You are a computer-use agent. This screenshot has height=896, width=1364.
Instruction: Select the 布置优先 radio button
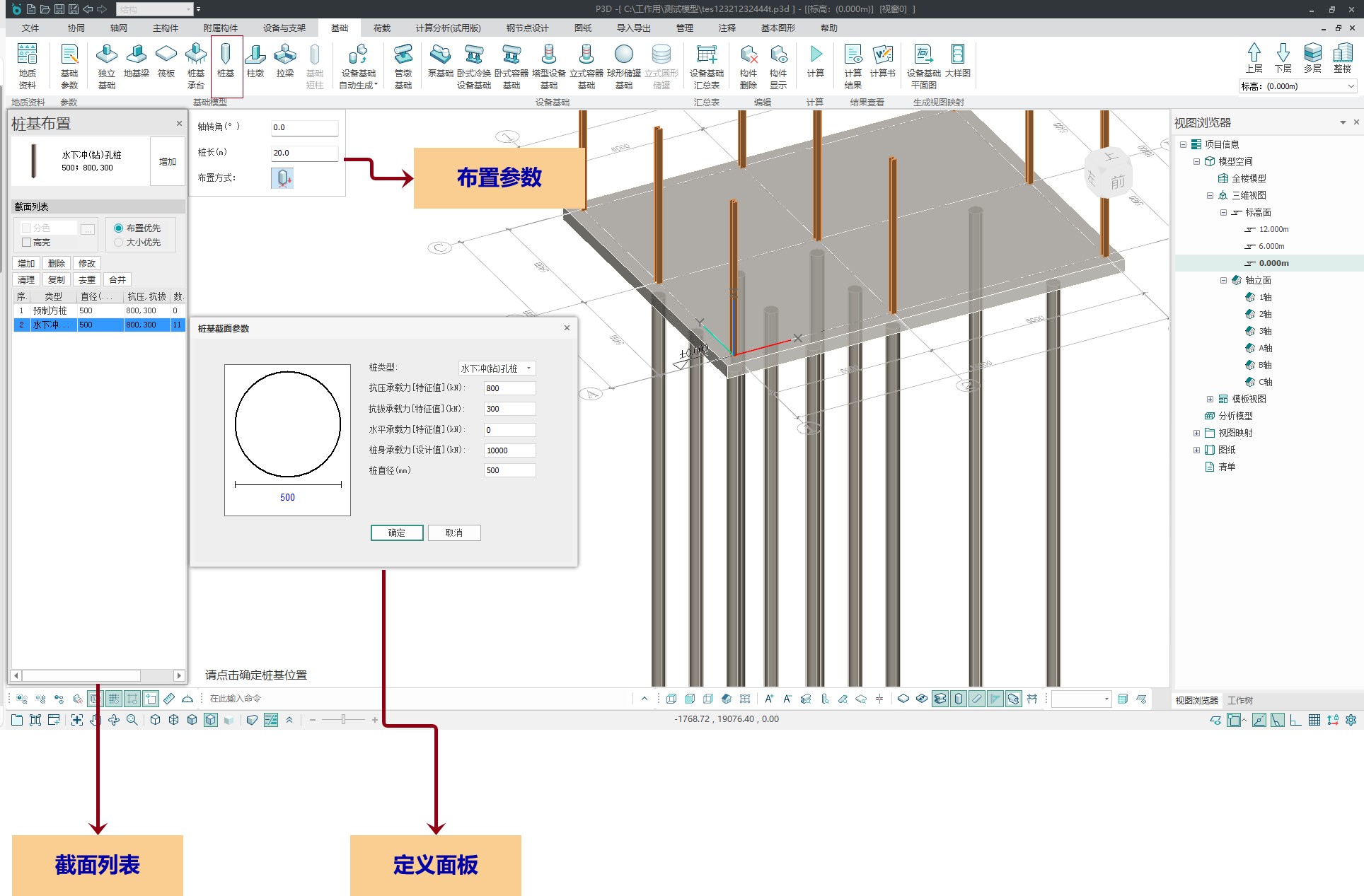(119, 228)
